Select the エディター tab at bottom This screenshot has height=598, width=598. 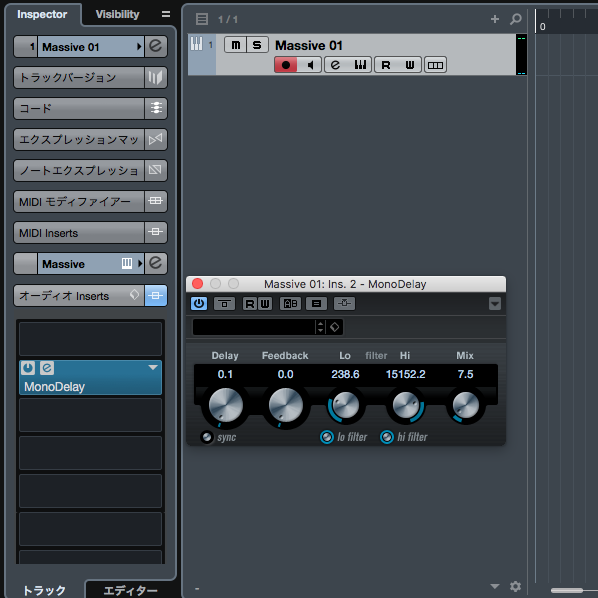(x=130, y=590)
